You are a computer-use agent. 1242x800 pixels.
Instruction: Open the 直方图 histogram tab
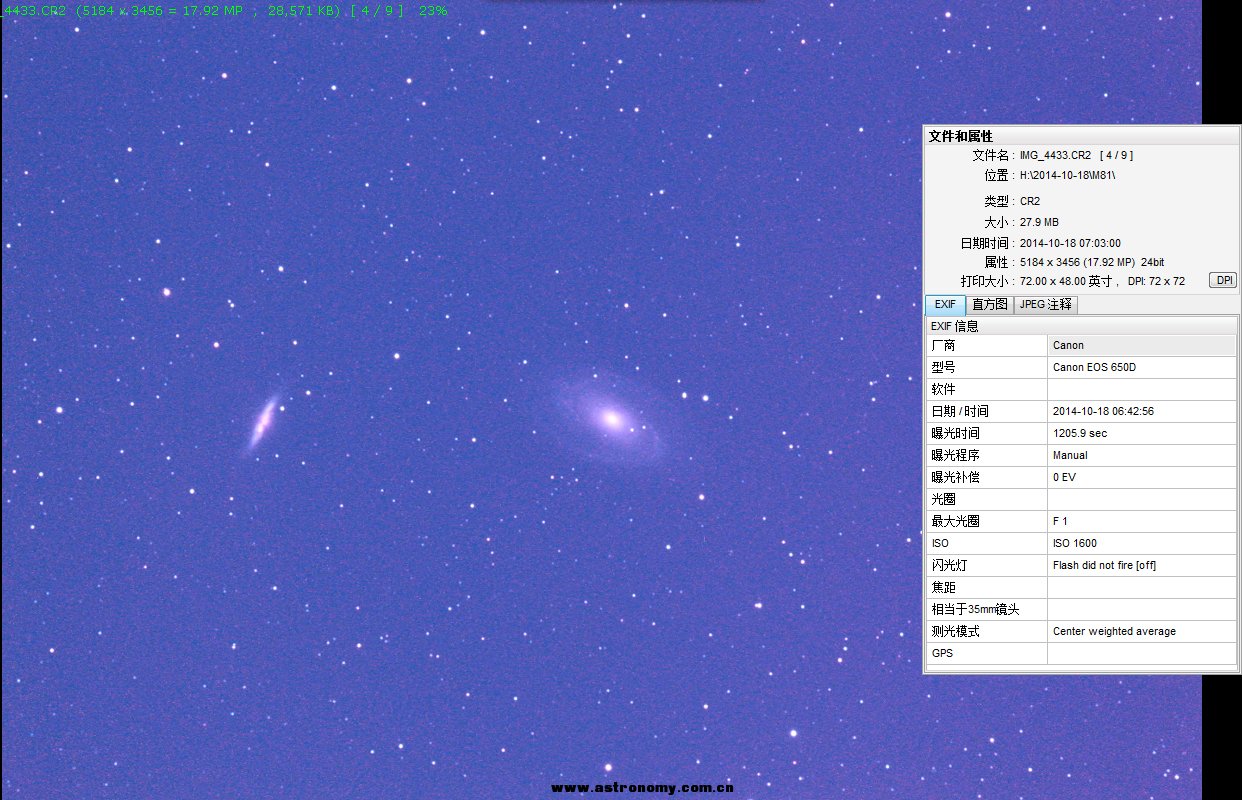click(990, 305)
